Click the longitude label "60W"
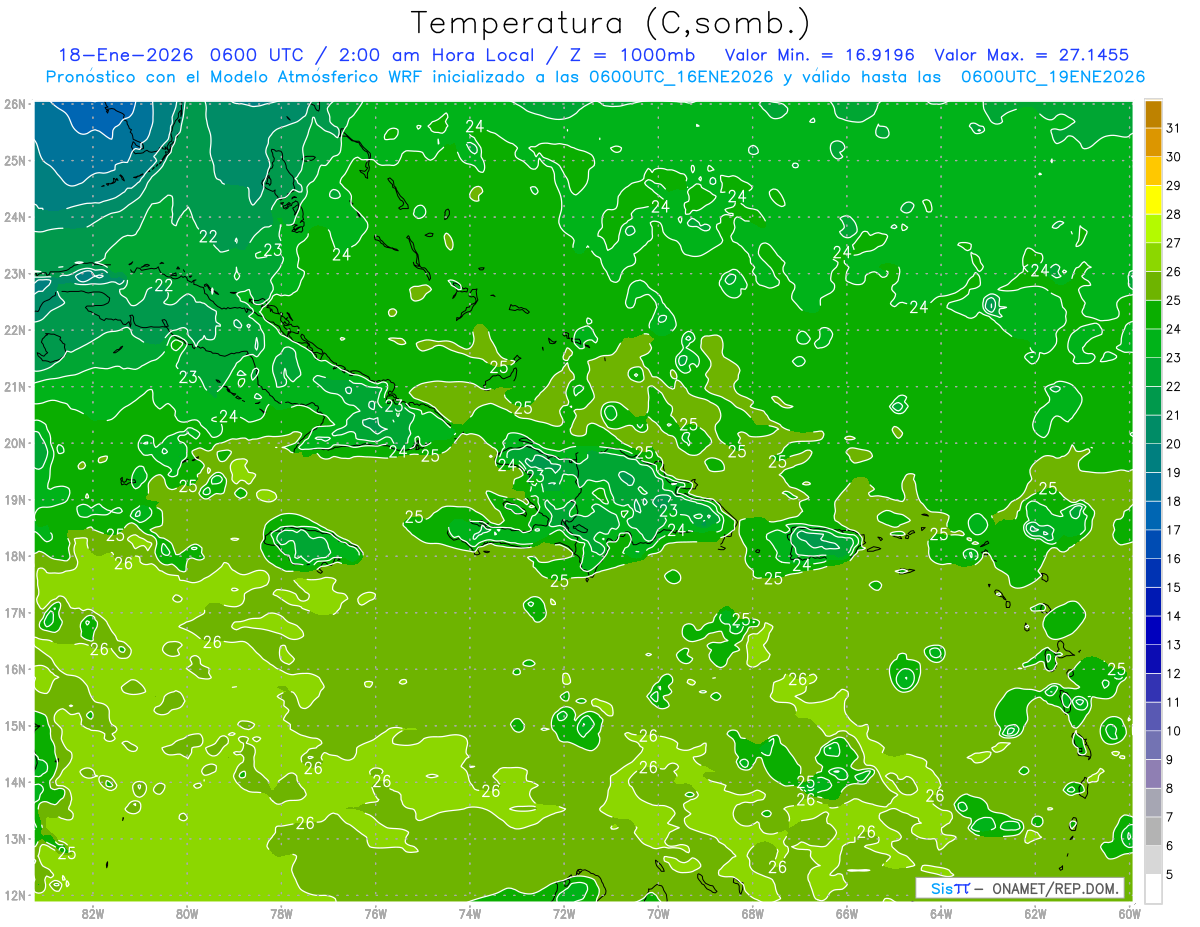The height and width of the screenshot is (927, 1200). click(1130, 913)
